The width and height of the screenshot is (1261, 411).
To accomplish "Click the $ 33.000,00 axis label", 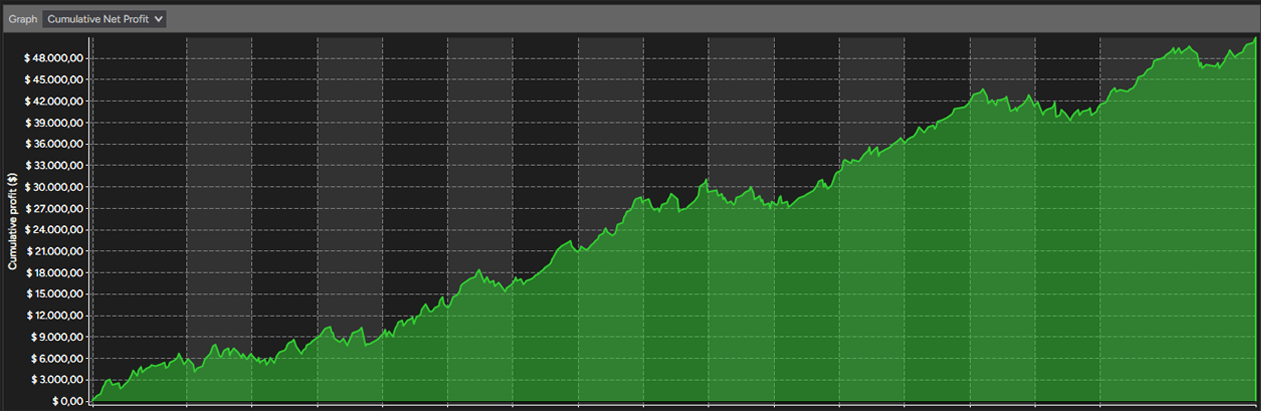I will [x=56, y=165].
